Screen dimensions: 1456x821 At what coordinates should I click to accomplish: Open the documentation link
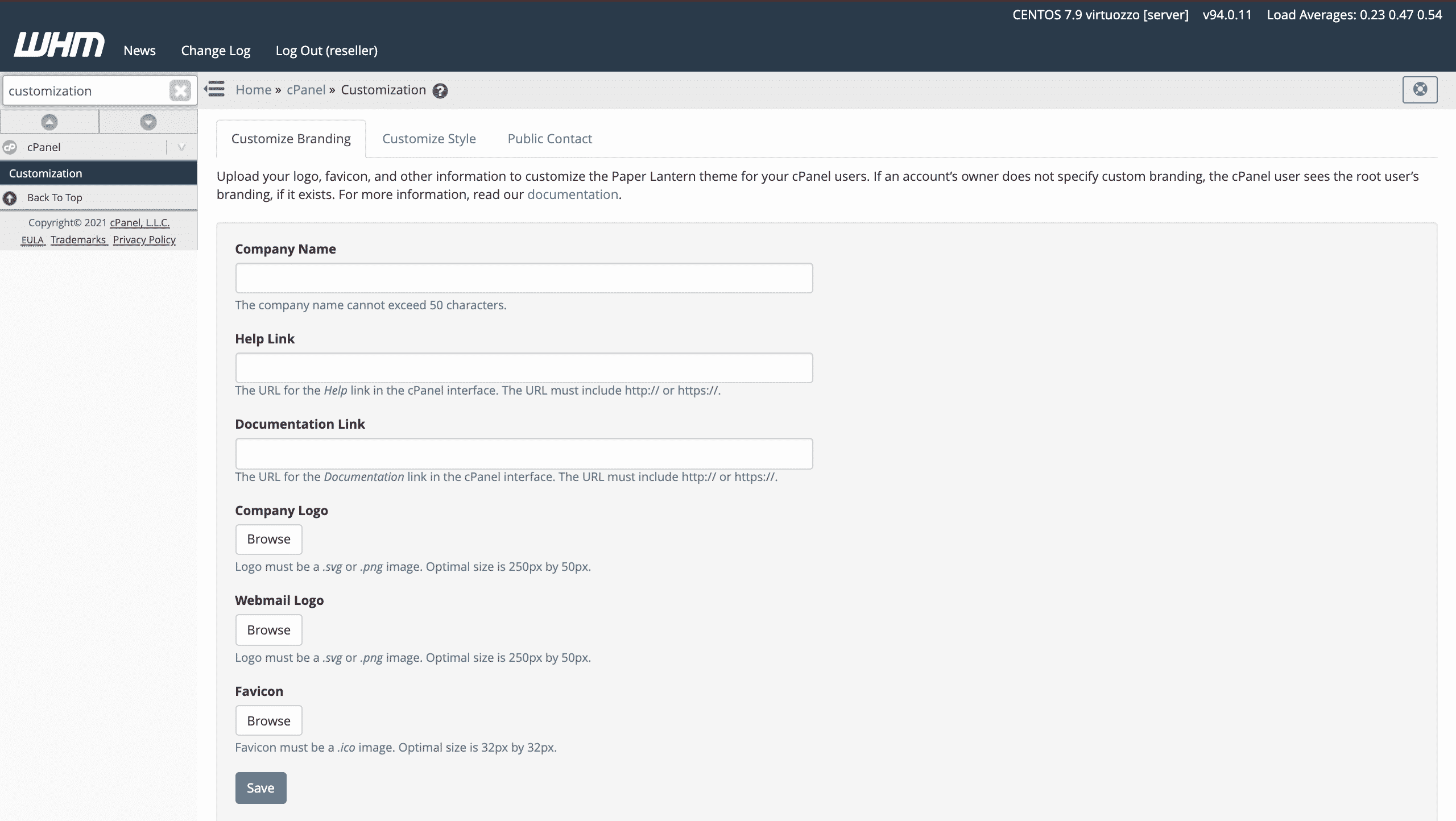pyautogui.click(x=573, y=194)
